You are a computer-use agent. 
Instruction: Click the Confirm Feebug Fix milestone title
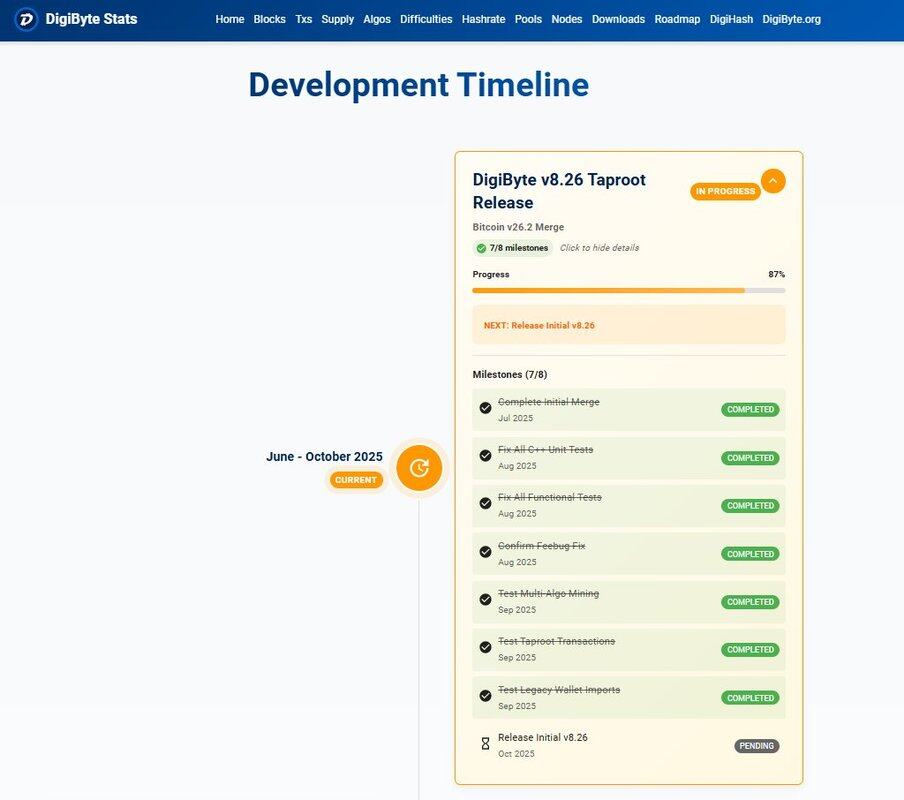pyautogui.click(x=542, y=546)
